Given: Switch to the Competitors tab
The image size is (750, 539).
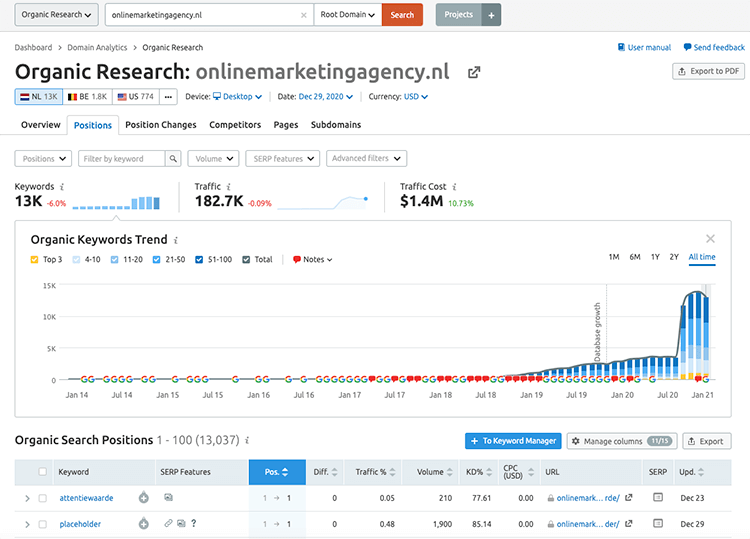Looking at the screenshot, I should pos(235,125).
